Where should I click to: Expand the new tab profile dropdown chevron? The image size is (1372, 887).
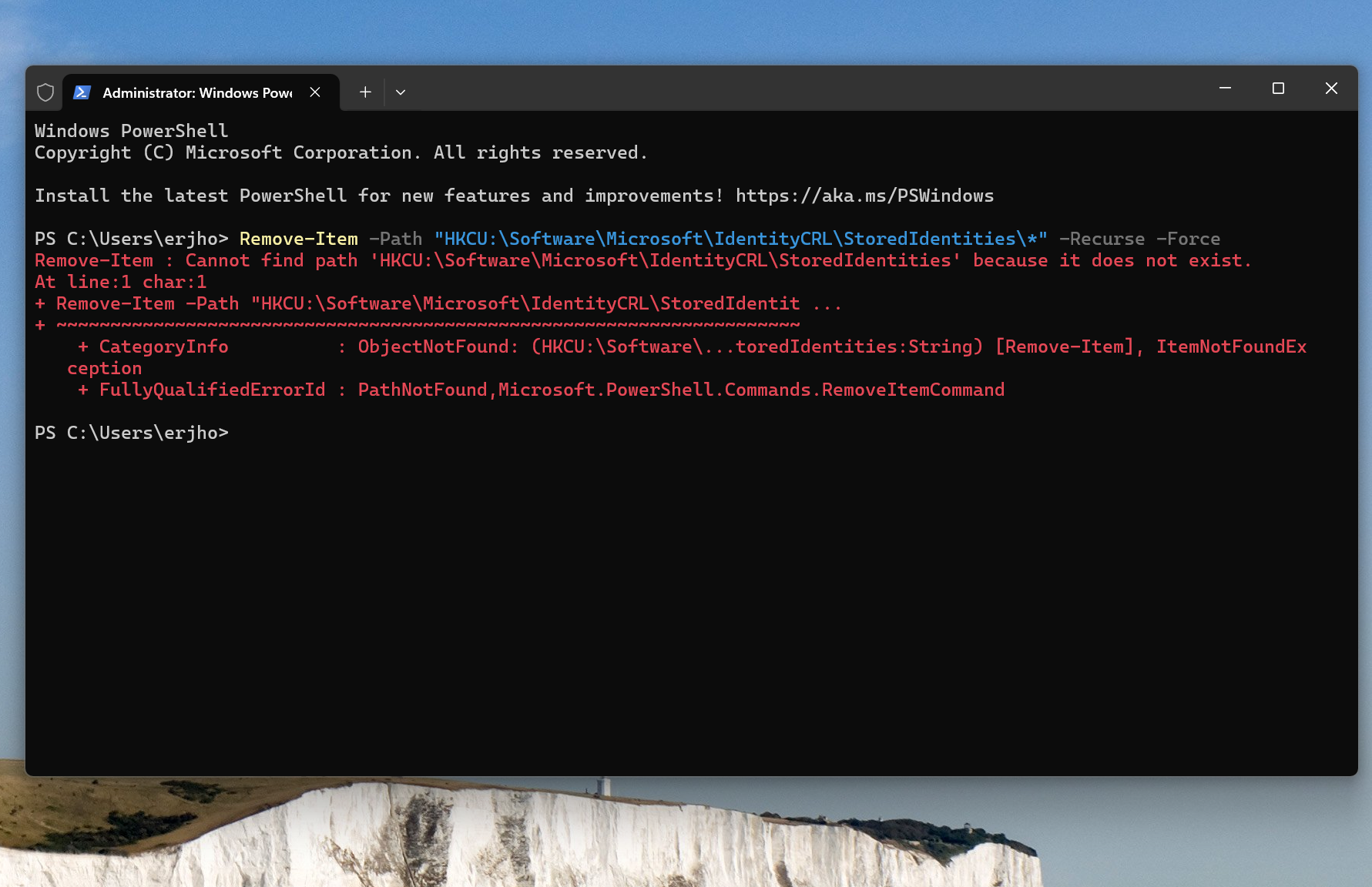tap(401, 92)
